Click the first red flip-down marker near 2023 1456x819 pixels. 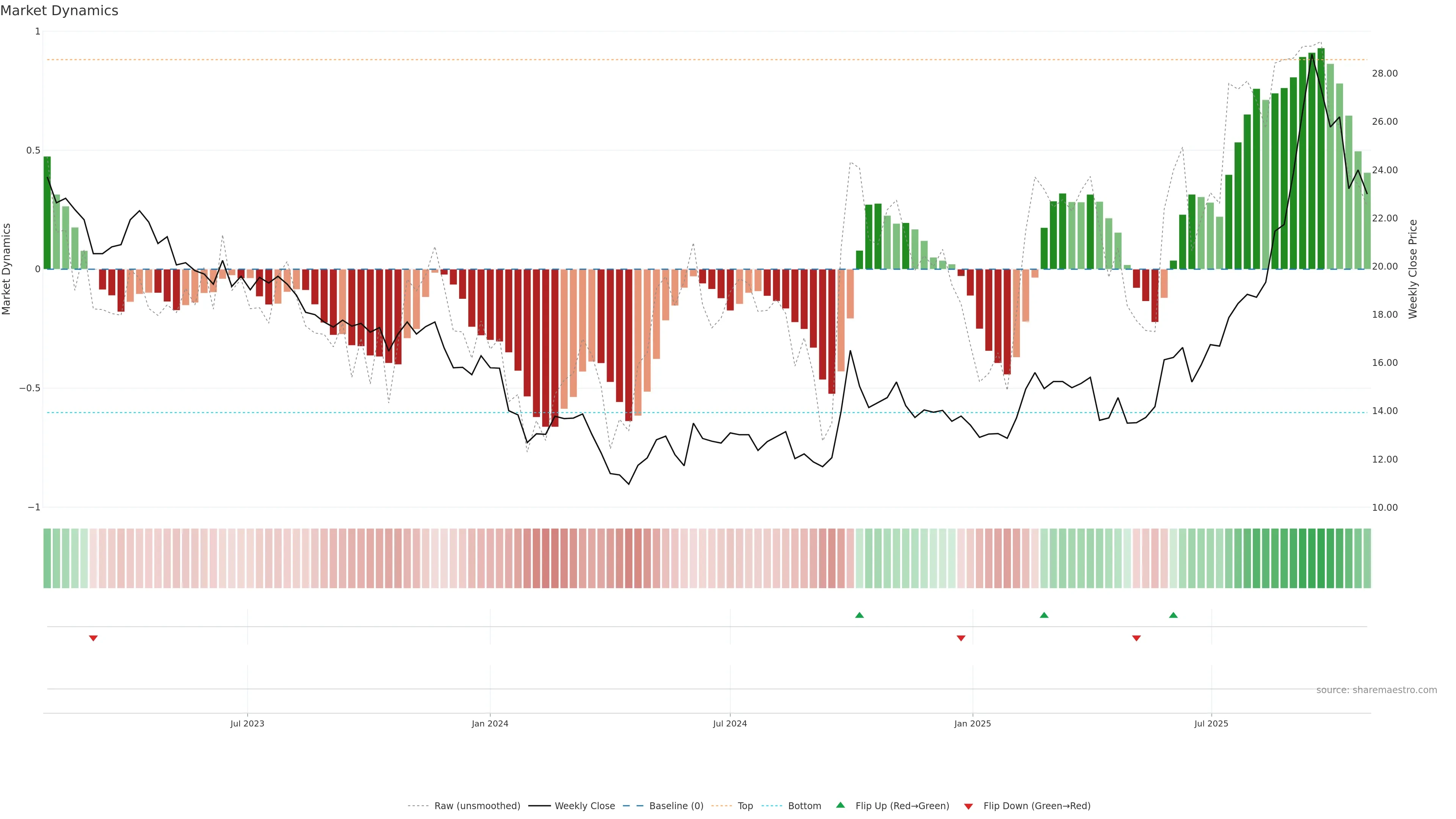click(93, 638)
